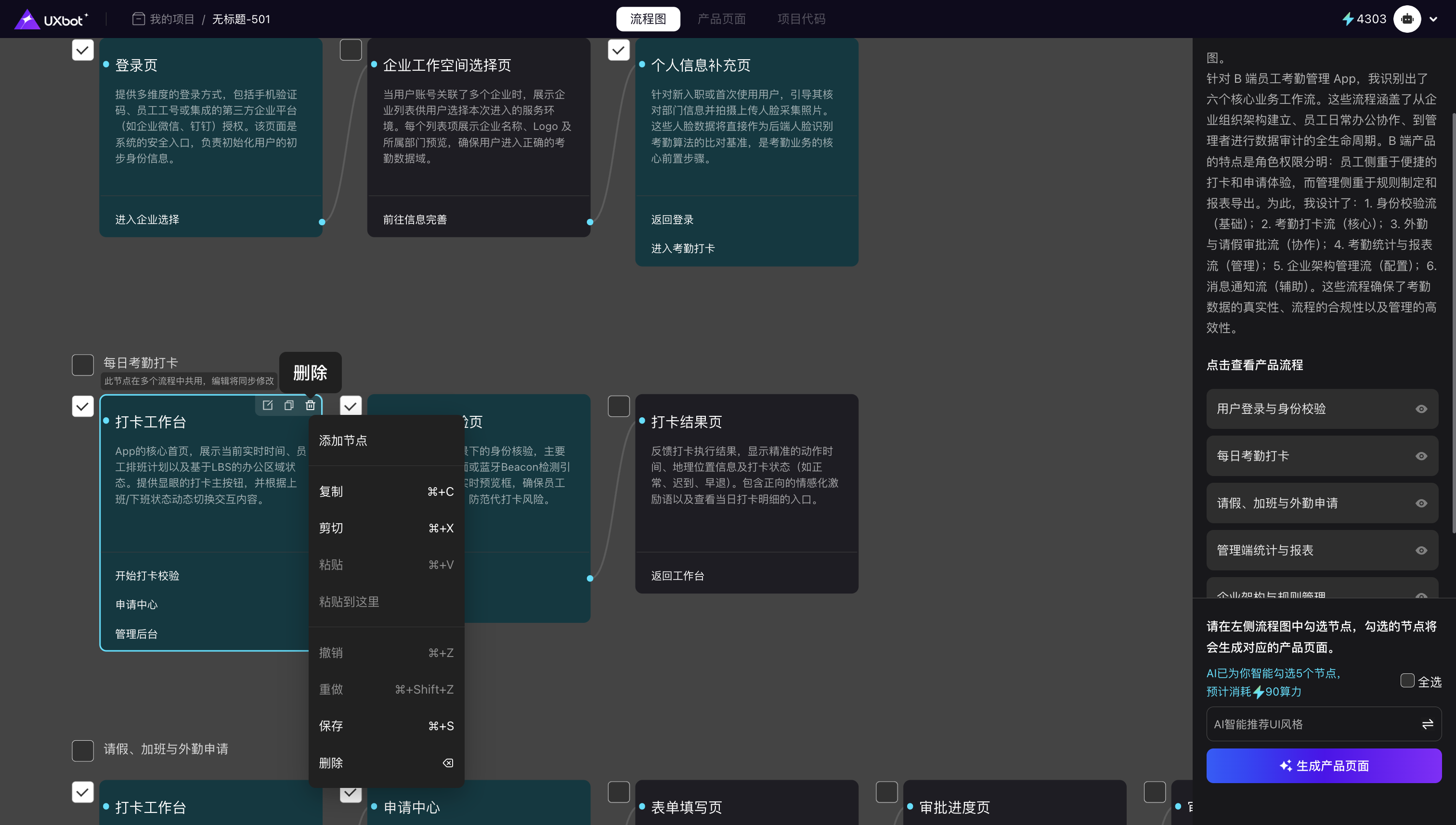Screen dimensions: 1456x825
Task: Click the copy icon on 打卡工作台 node toolbar
Action: click(x=288, y=405)
